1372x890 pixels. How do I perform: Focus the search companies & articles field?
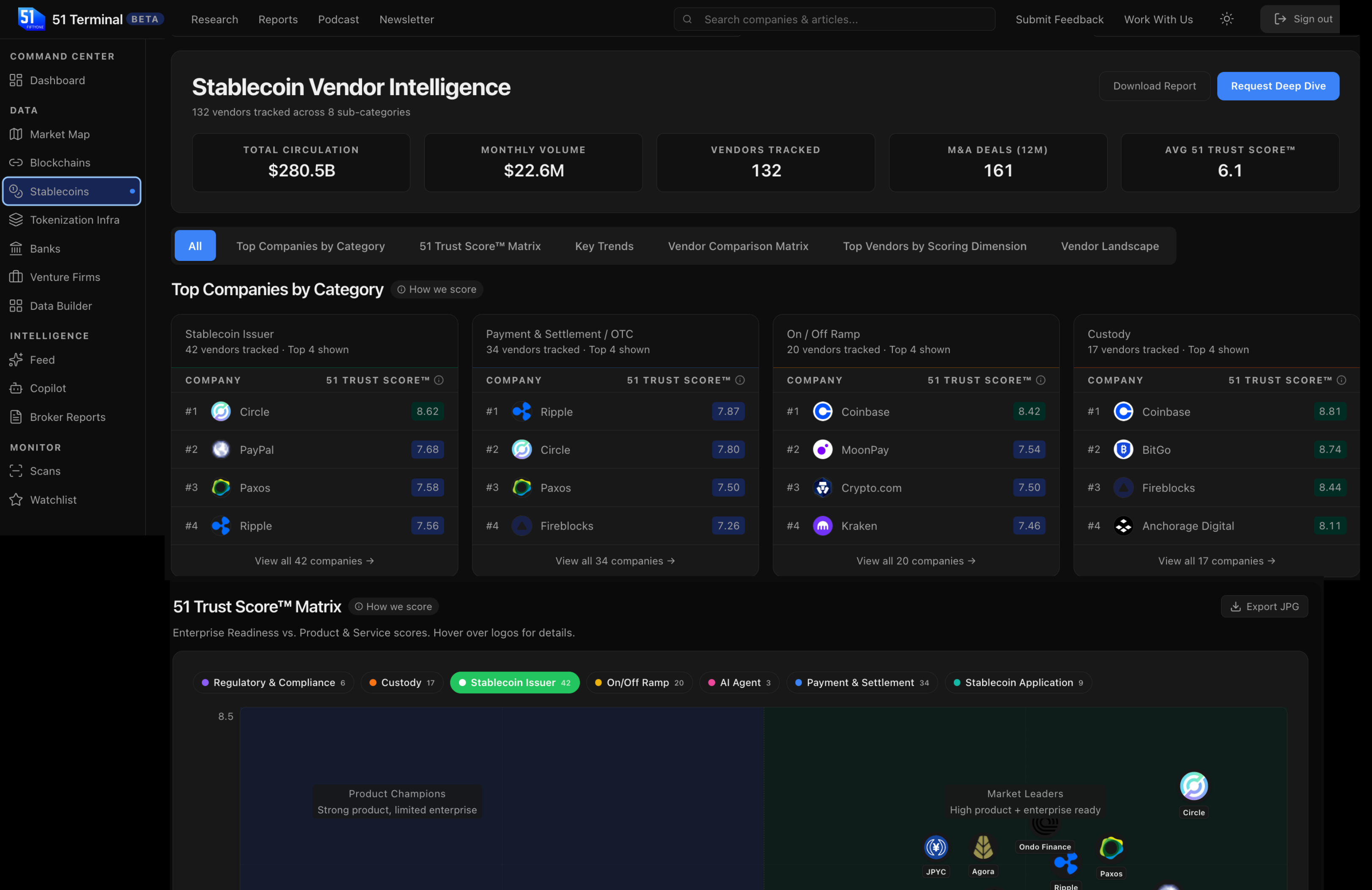(x=834, y=19)
